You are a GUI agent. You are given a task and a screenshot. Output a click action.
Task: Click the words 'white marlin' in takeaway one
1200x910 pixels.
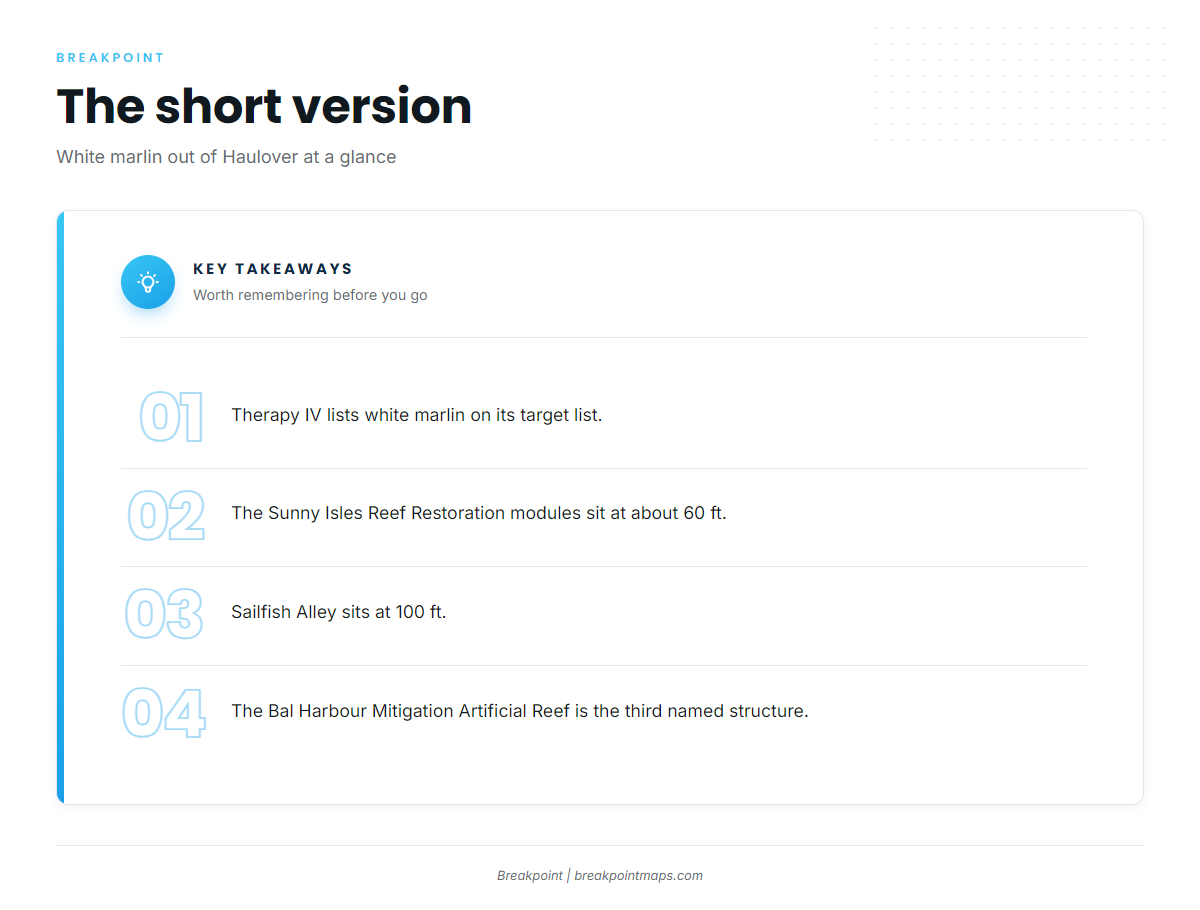pyautogui.click(x=415, y=415)
